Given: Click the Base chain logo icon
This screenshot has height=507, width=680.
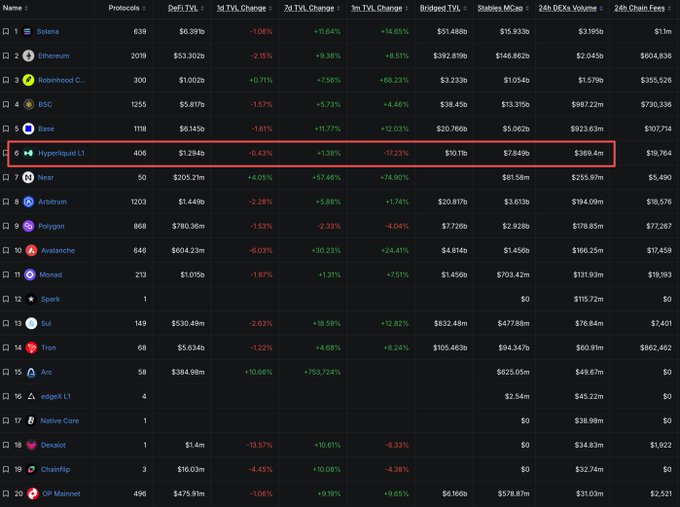Looking at the screenshot, I should [x=29, y=129].
